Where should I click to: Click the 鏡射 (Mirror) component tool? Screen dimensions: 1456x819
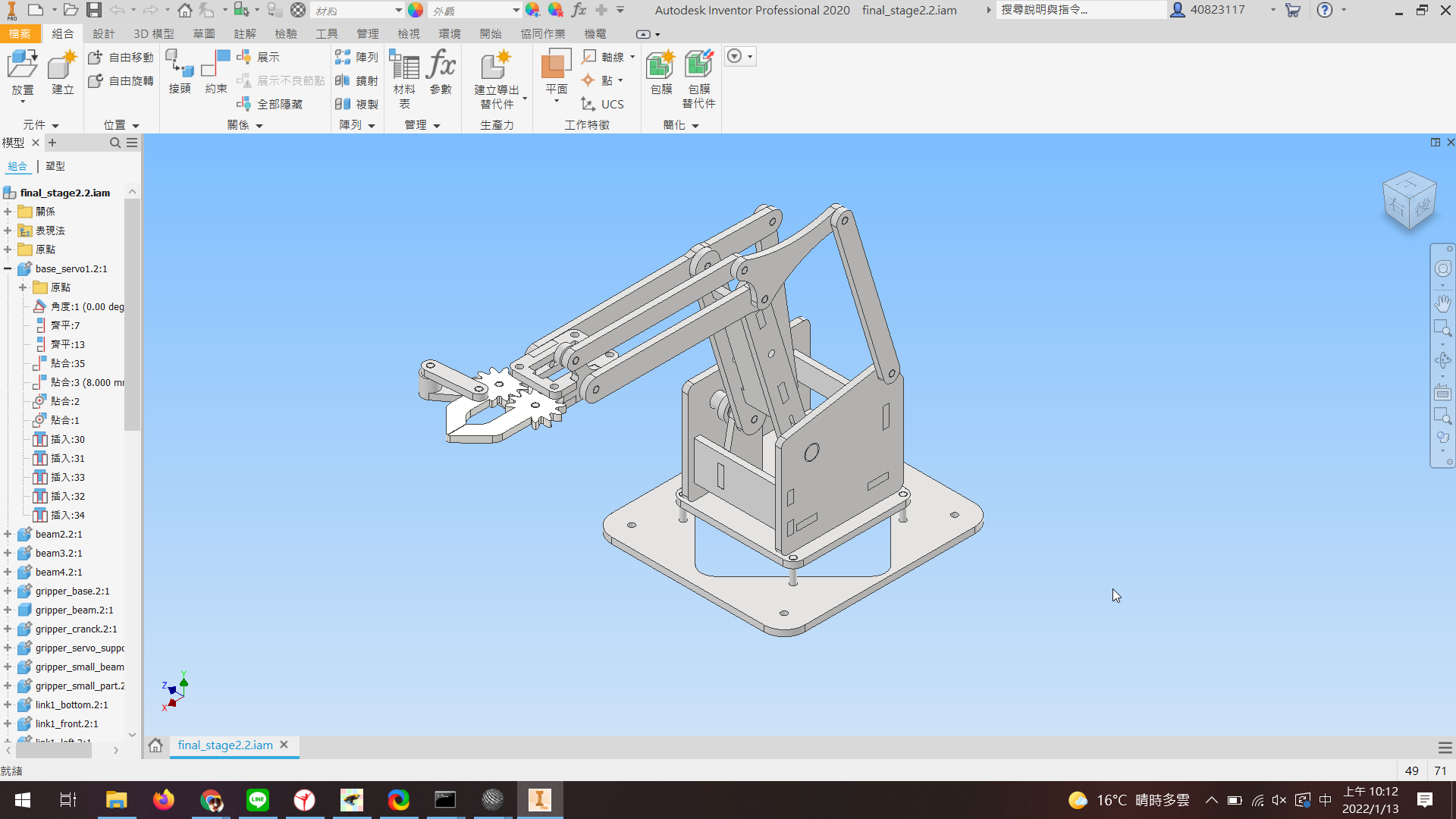356,80
